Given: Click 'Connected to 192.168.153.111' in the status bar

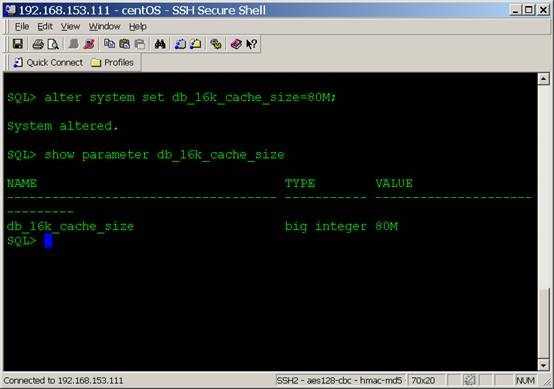Looking at the screenshot, I should [x=63, y=381].
